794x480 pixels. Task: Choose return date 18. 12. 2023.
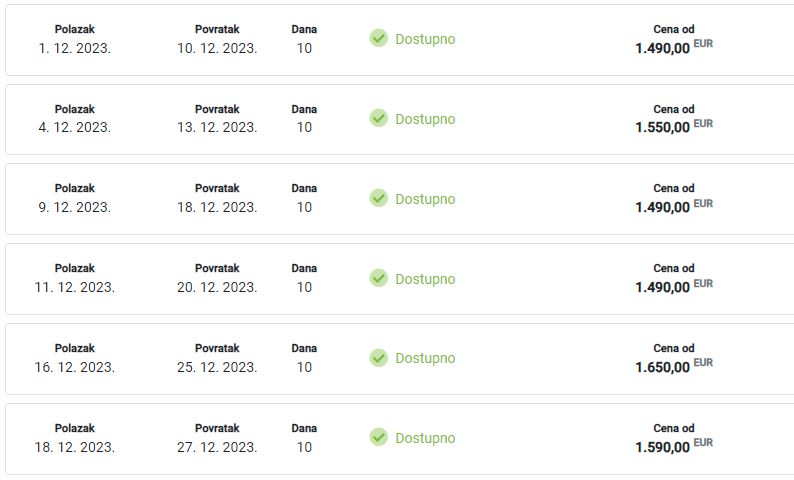point(217,207)
